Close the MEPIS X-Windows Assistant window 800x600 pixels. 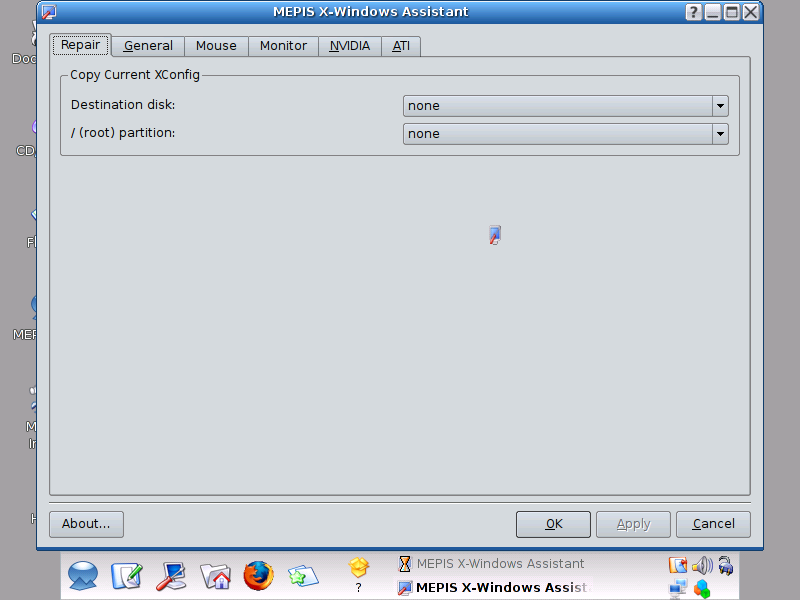tap(751, 12)
